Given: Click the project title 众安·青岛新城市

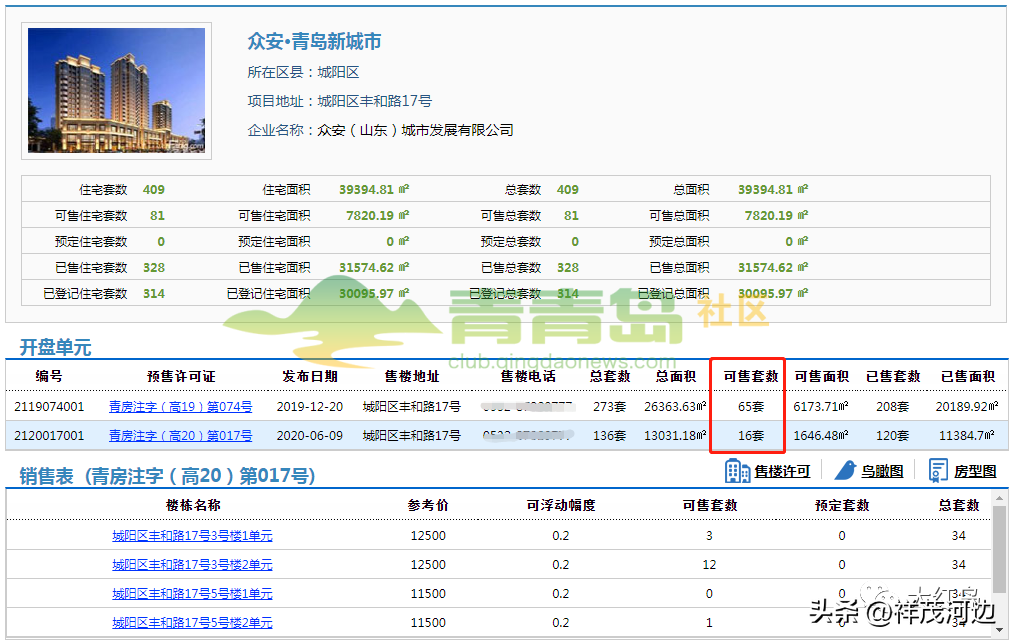Looking at the screenshot, I should [x=314, y=41].
